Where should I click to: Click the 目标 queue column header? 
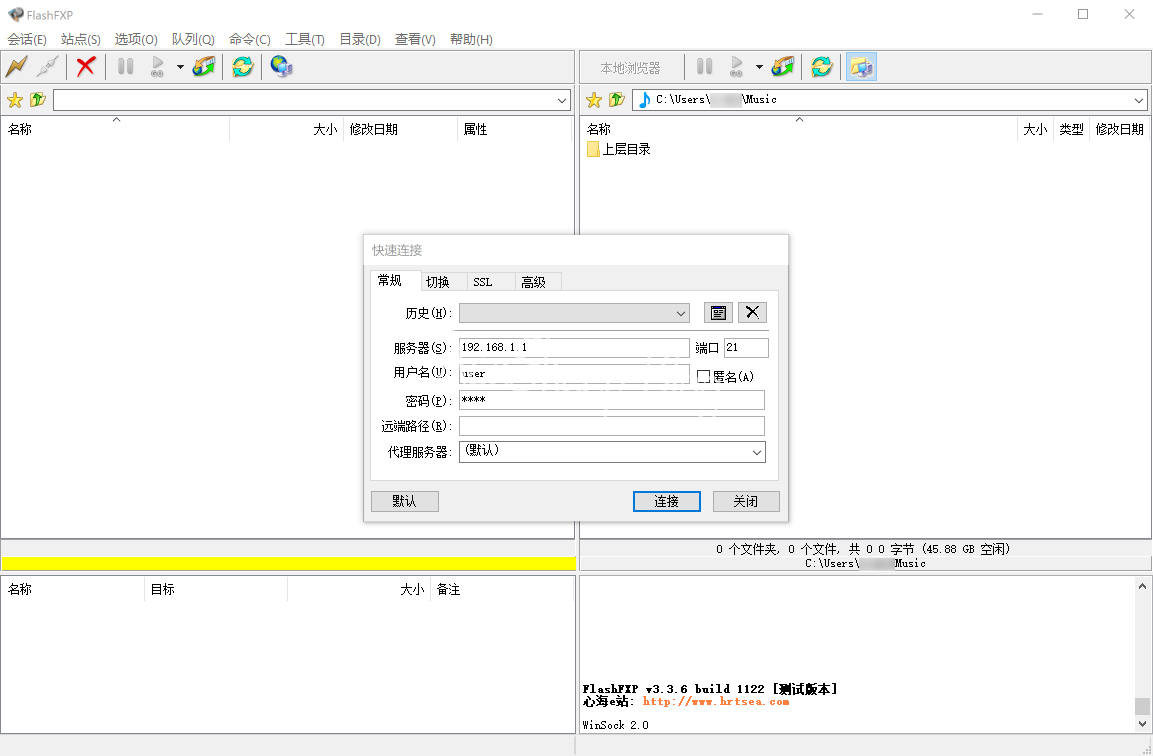[215, 590]
